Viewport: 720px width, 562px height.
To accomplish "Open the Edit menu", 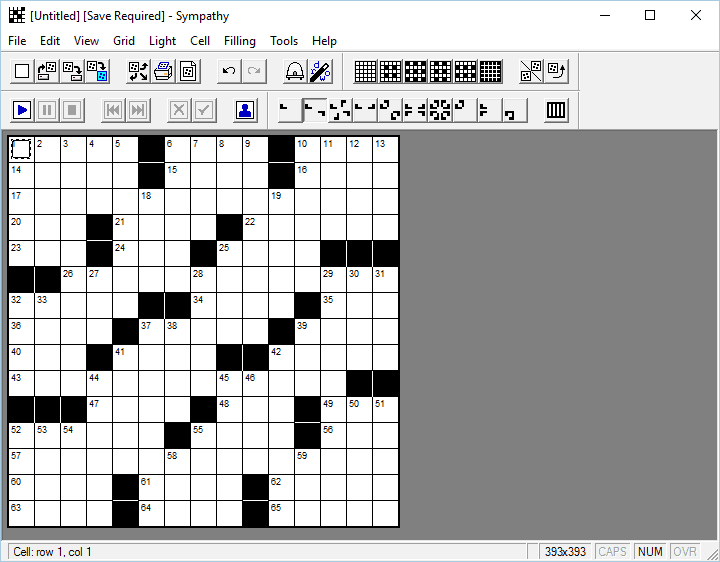I will tap(50, 41).
